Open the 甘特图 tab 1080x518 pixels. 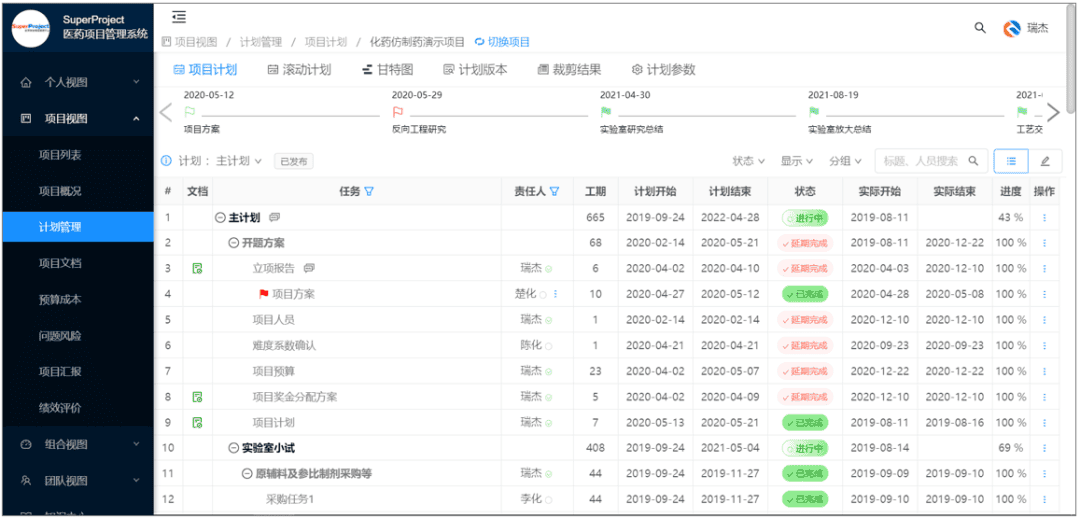[387, 70]
